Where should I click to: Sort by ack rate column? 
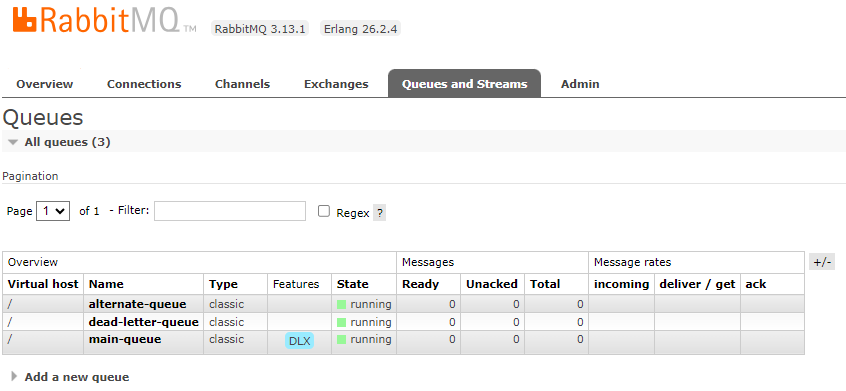756,284
